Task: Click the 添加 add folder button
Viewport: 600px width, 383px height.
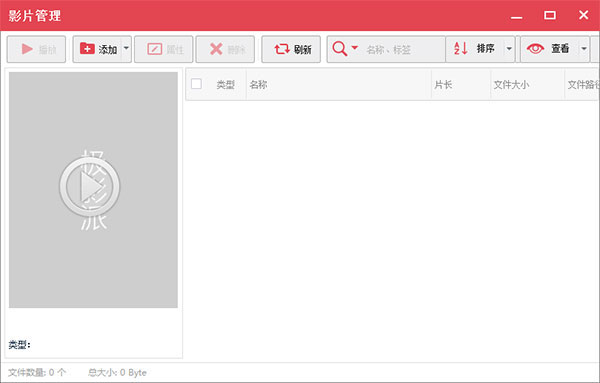Action: [98, 49]
